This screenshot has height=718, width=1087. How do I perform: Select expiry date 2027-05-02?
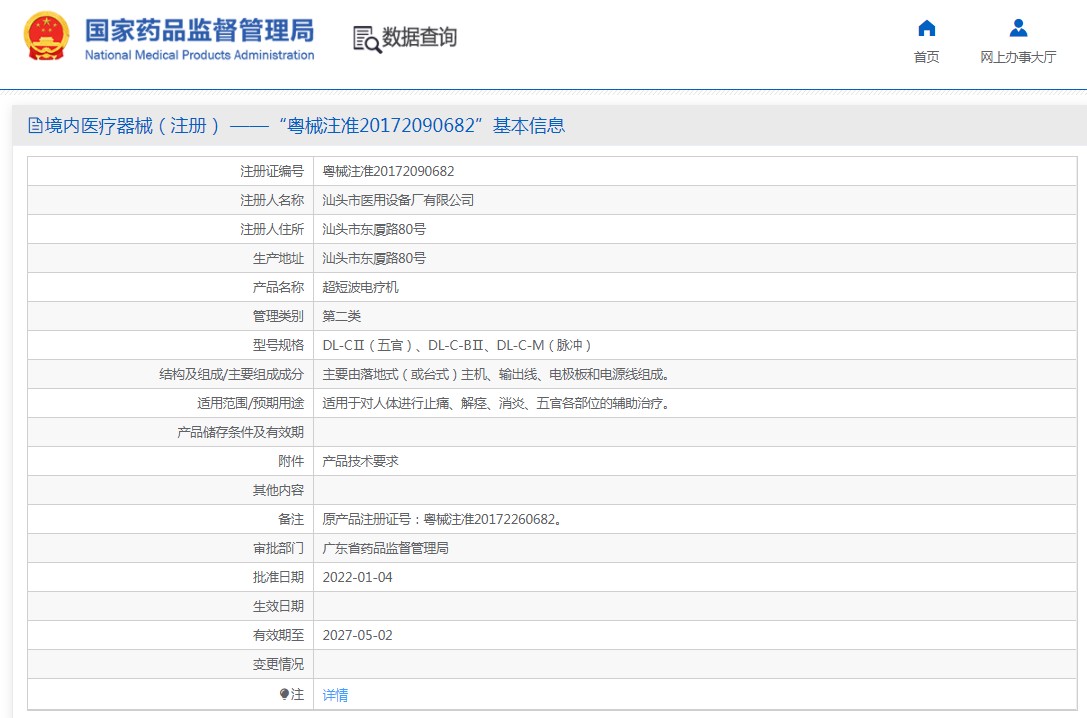[x=357, y=636]
